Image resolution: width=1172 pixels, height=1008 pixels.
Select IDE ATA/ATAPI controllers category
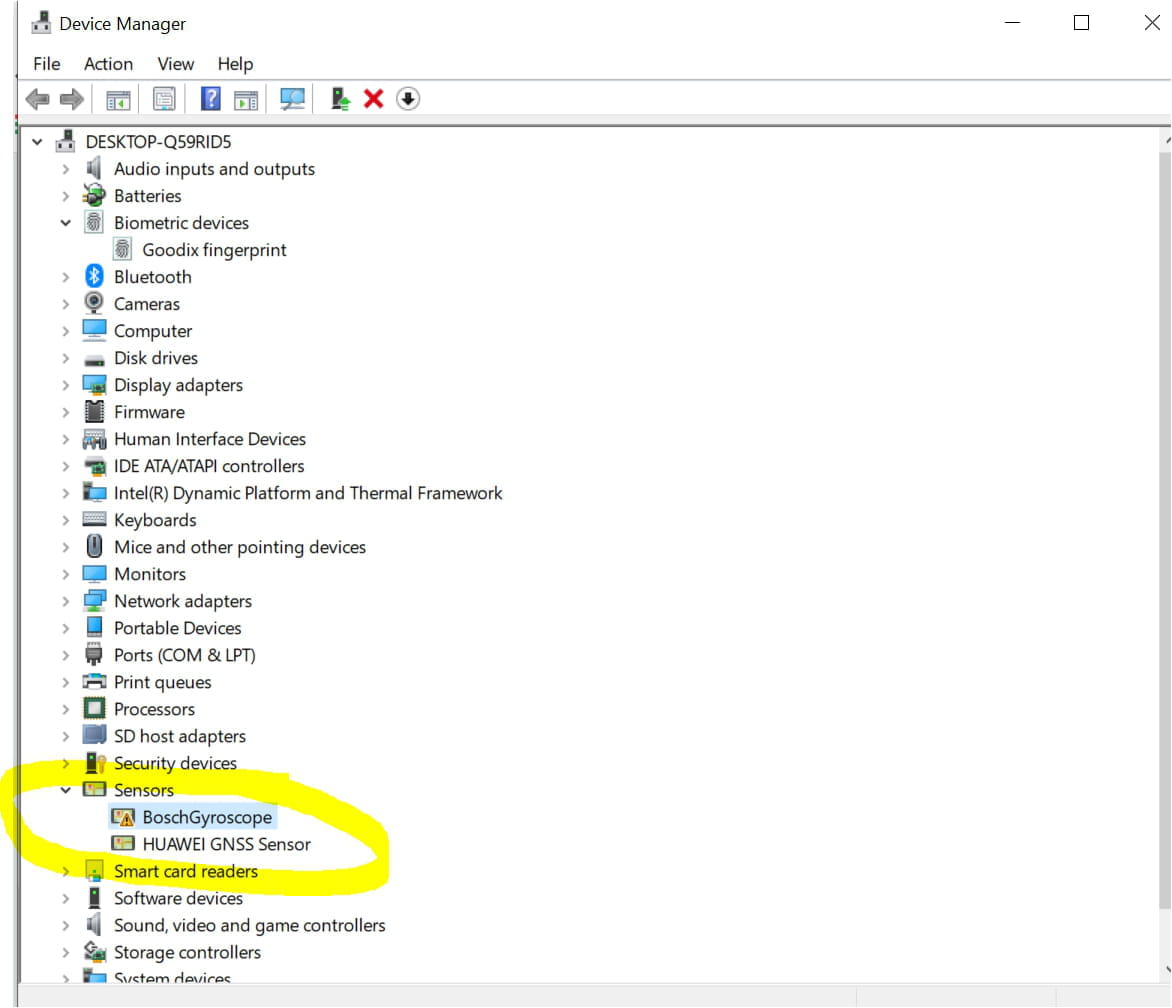[x=209, y=466]
